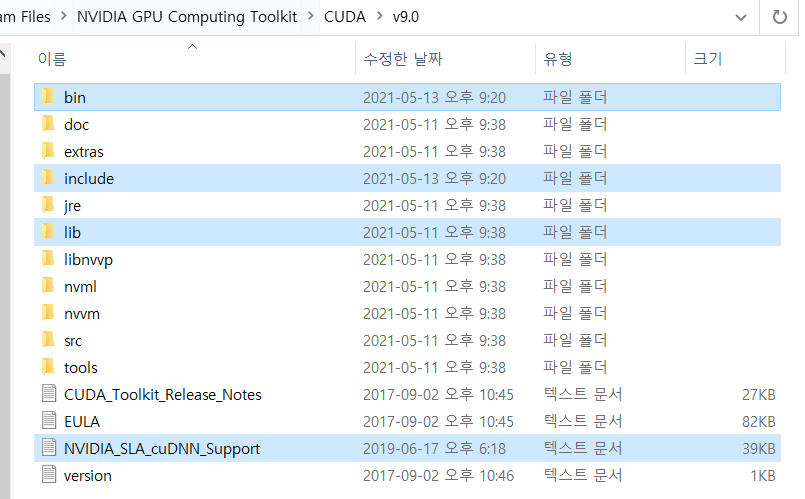Select the include folder name

[89, 179]
